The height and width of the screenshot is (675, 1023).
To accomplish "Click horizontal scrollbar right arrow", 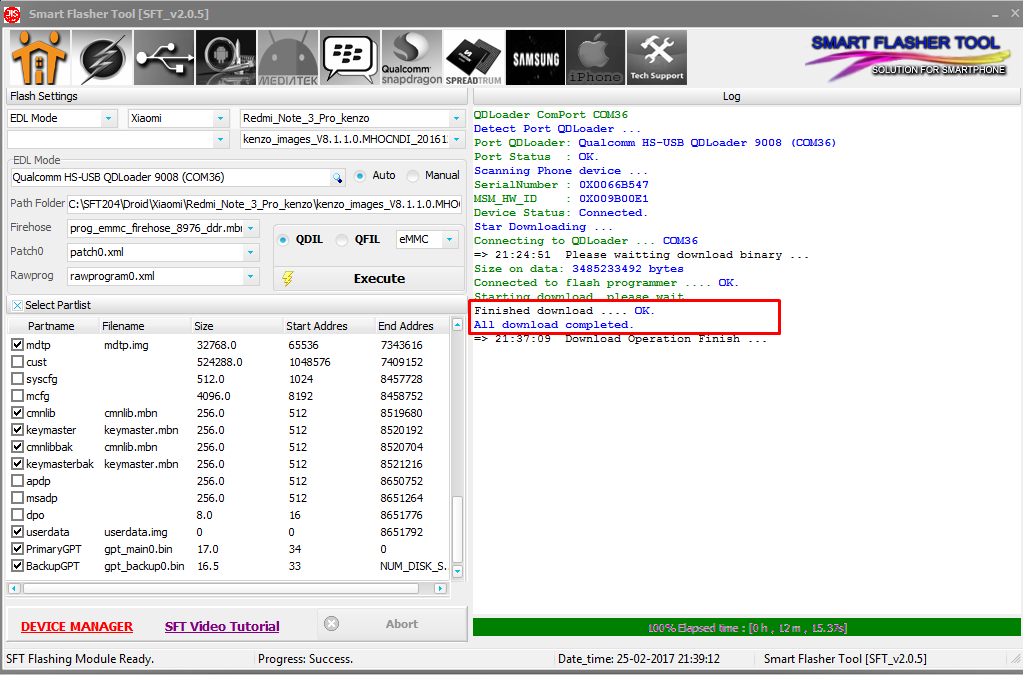I will (440, 588).
